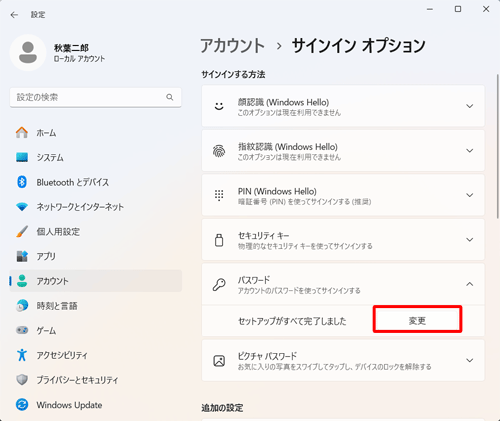Click the PIN keypad dots icon
This screenshot has width=500, height=421.
(219, 195)
